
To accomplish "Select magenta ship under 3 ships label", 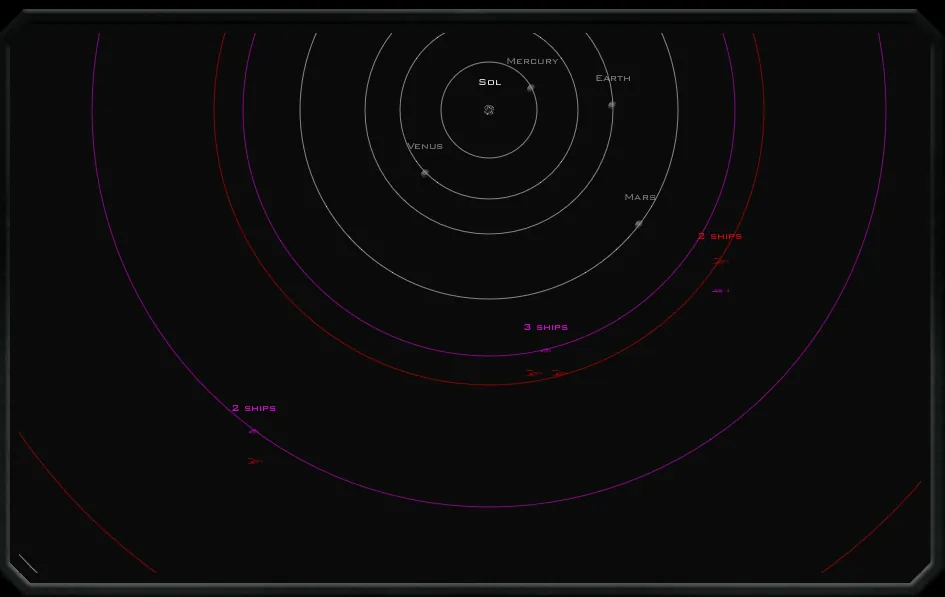I will point(546,350).
